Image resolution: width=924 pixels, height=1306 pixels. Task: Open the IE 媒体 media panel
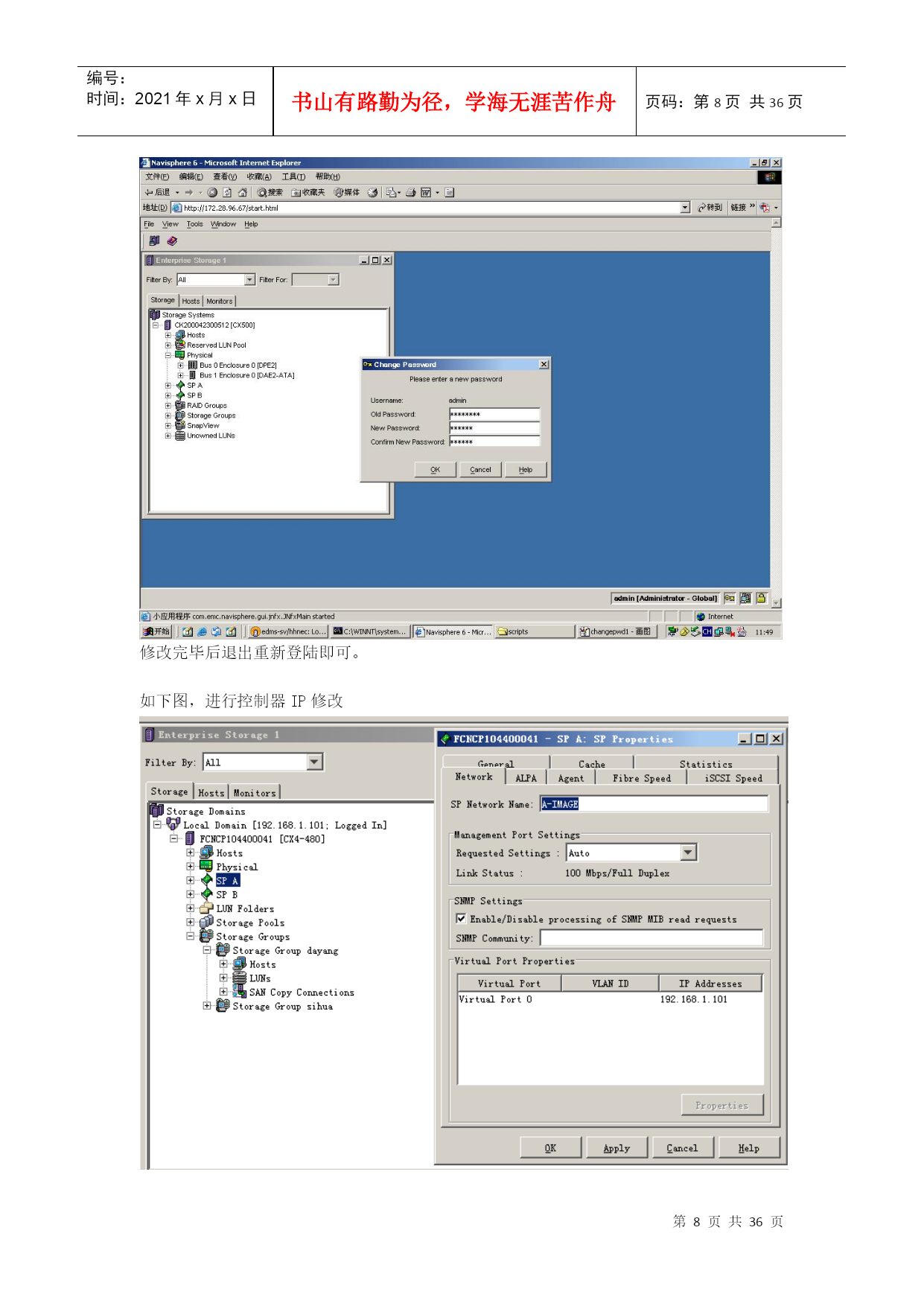(x=347, y=192)
